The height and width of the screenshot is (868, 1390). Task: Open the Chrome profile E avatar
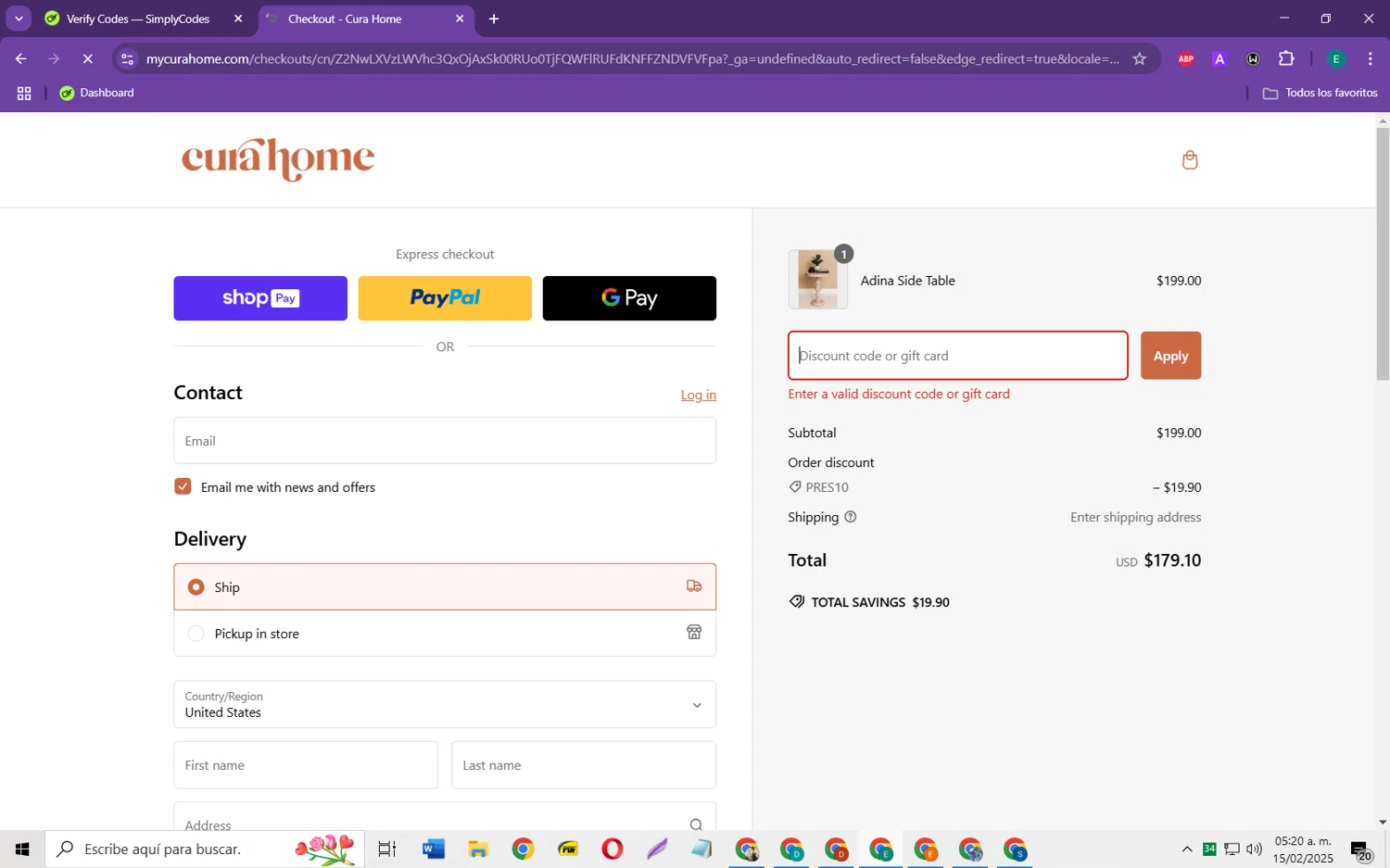tap(1336, 59)
